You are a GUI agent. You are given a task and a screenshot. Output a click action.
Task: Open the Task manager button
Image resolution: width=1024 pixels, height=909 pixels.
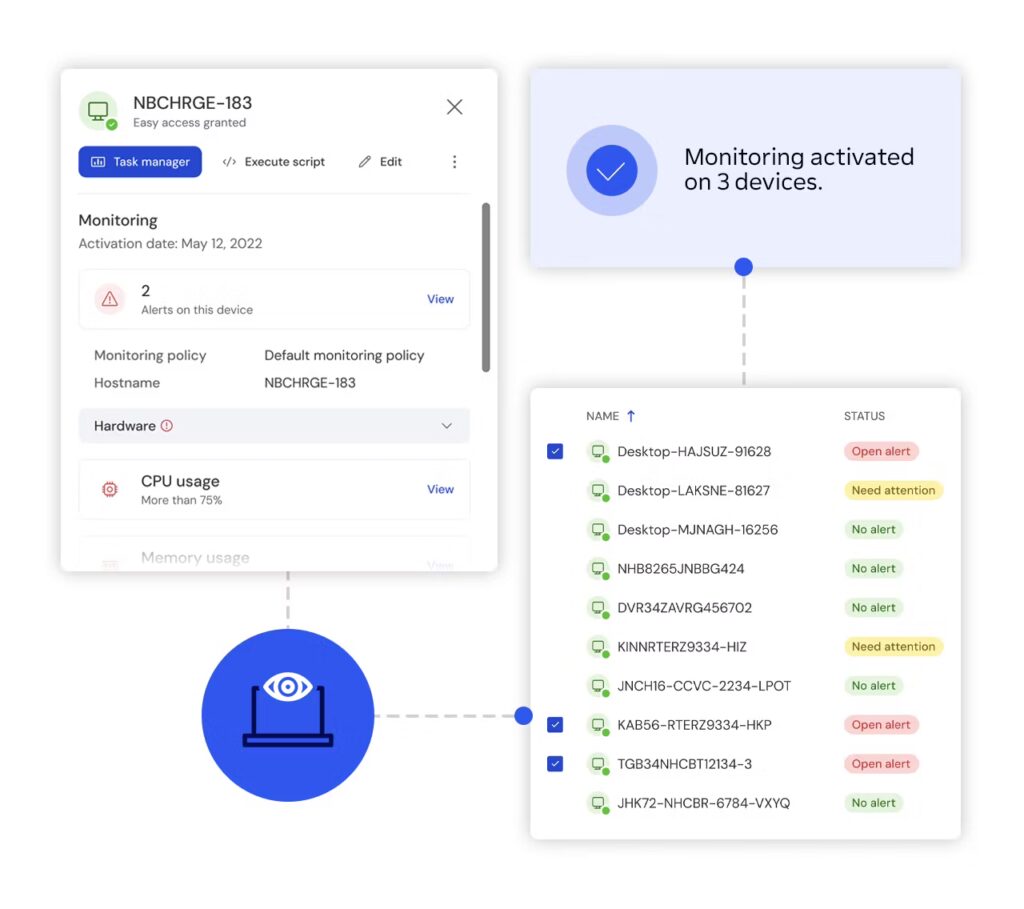[x=140, y=161]
